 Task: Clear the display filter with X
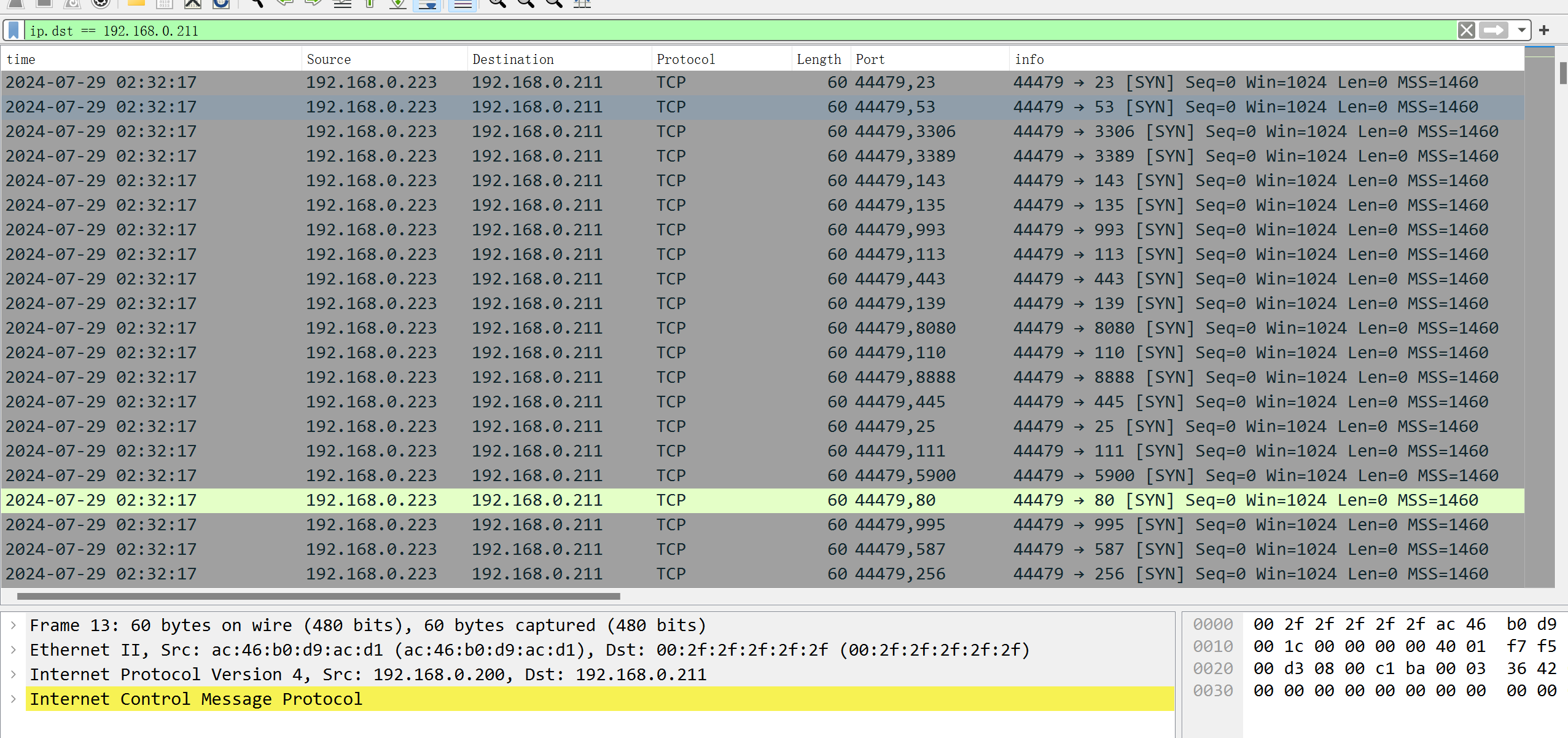point(1466,30)
